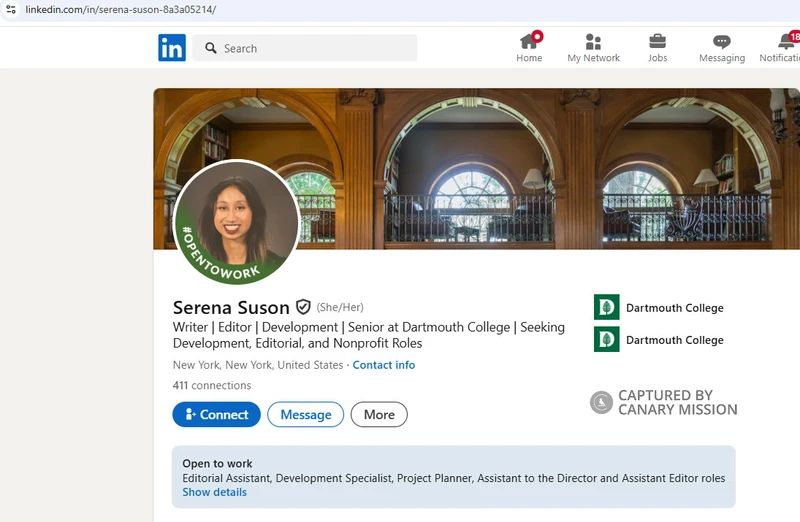The image size is (800, 522).
Task: Click the LinkedIn logo
Action: click(171, 48)
